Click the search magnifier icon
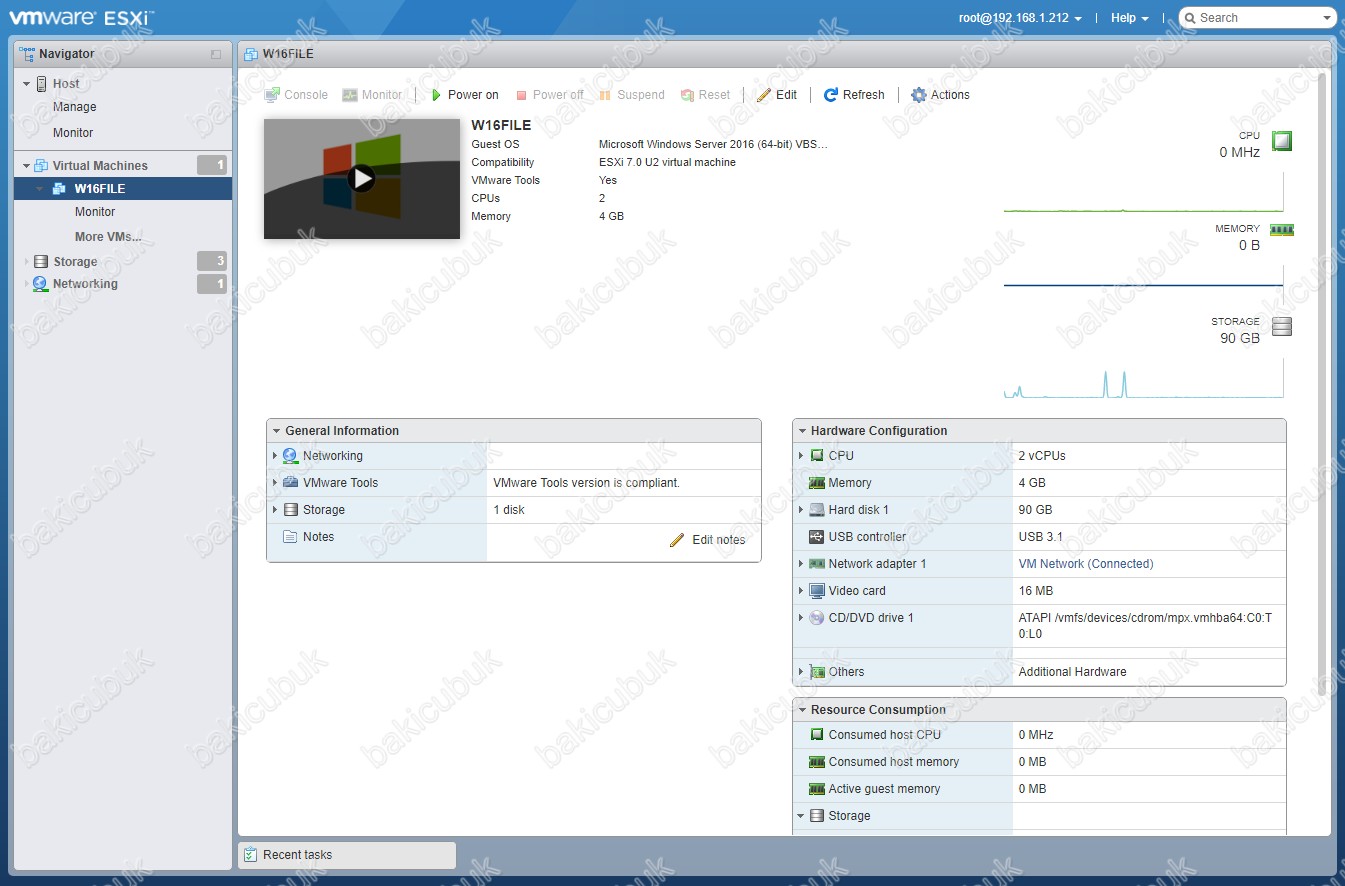 pyautogui.click(x=1190, y=18)
